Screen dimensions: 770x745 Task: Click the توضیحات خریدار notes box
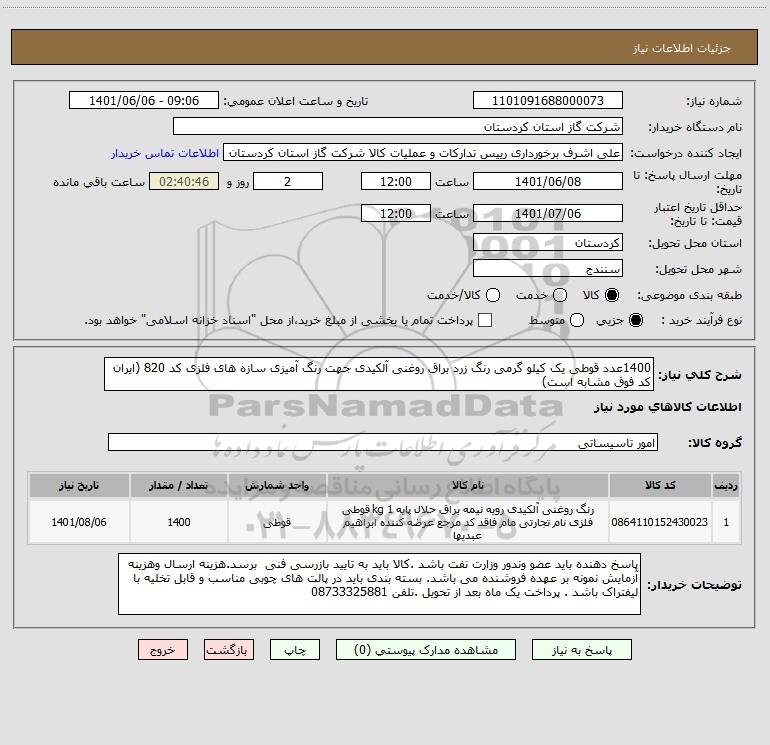(x=379, y=584)
